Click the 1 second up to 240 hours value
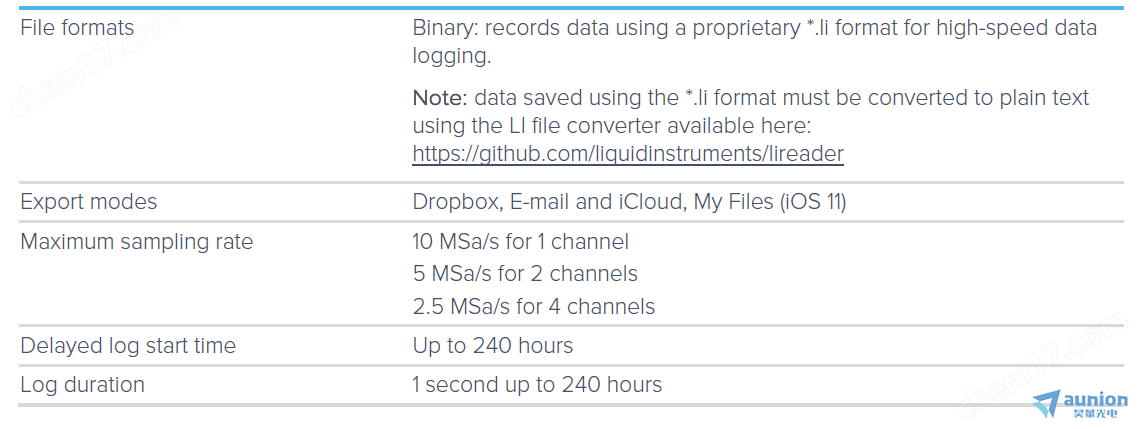The height and width of the screenshot is (429, 1140). point(537,384)
